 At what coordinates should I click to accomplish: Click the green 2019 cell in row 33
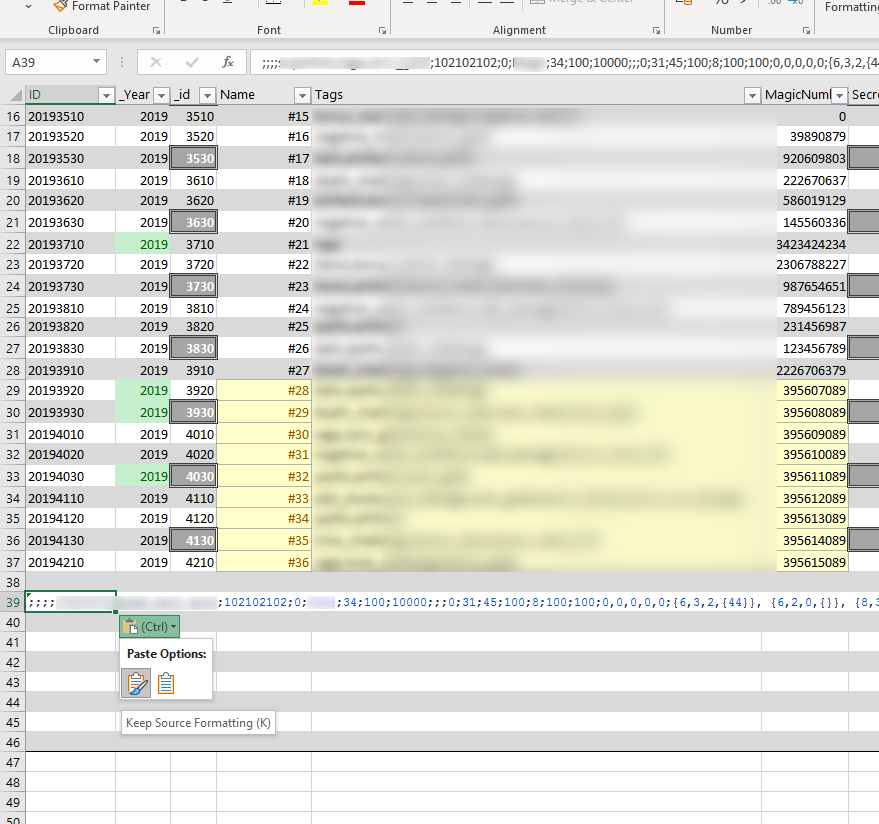(143, 476)
